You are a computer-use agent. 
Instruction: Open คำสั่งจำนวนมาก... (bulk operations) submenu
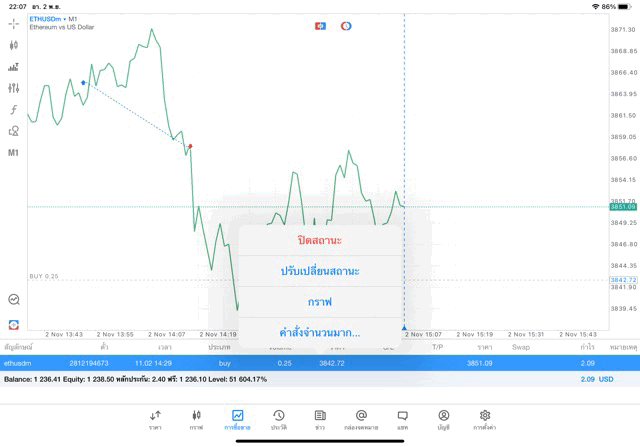point(320,332)
